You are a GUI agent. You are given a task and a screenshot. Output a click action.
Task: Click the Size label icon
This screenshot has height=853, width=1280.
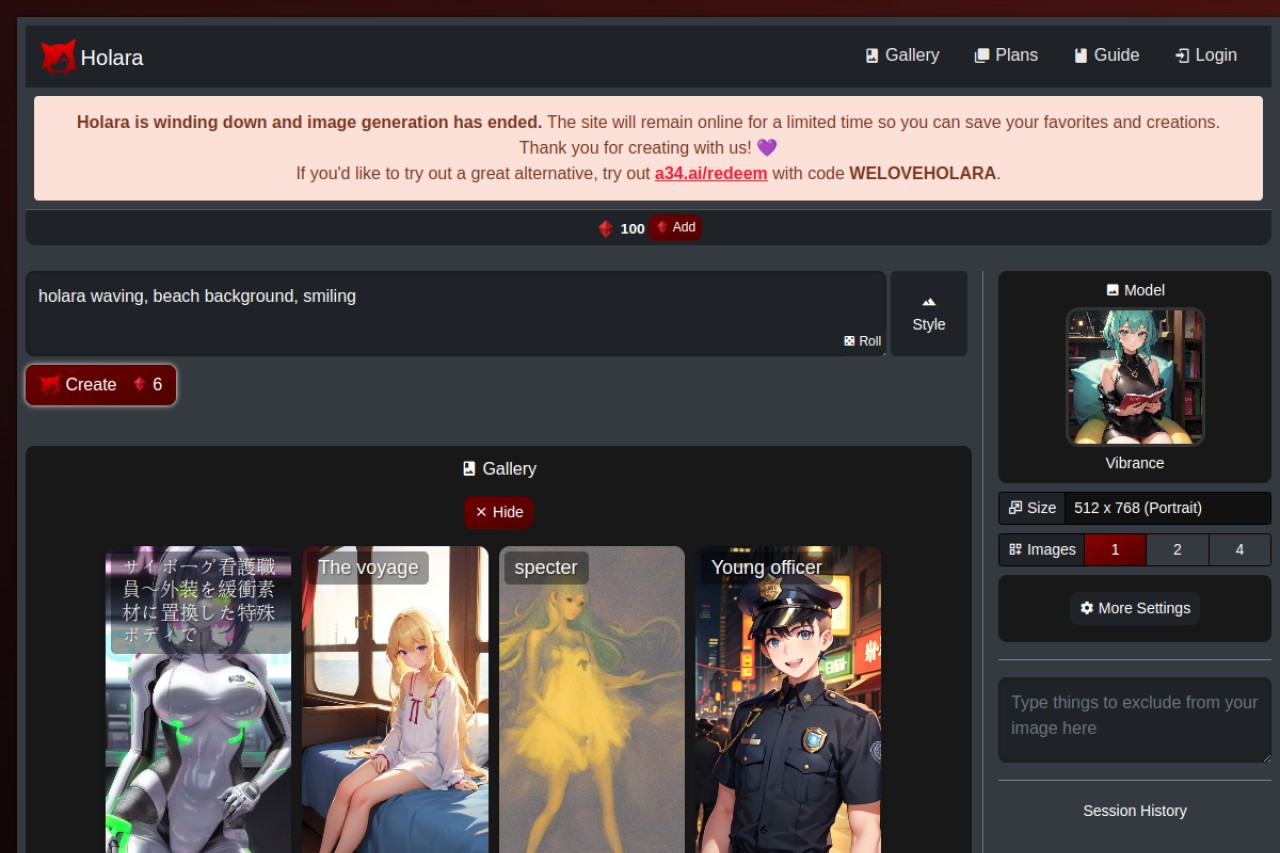pos(1015,508)
